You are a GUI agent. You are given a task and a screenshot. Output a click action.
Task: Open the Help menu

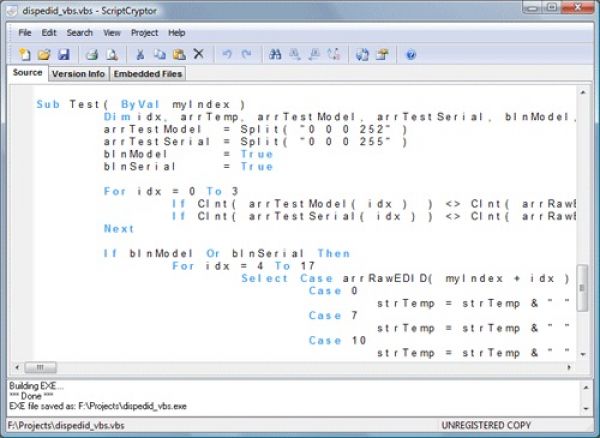(176, 33)
